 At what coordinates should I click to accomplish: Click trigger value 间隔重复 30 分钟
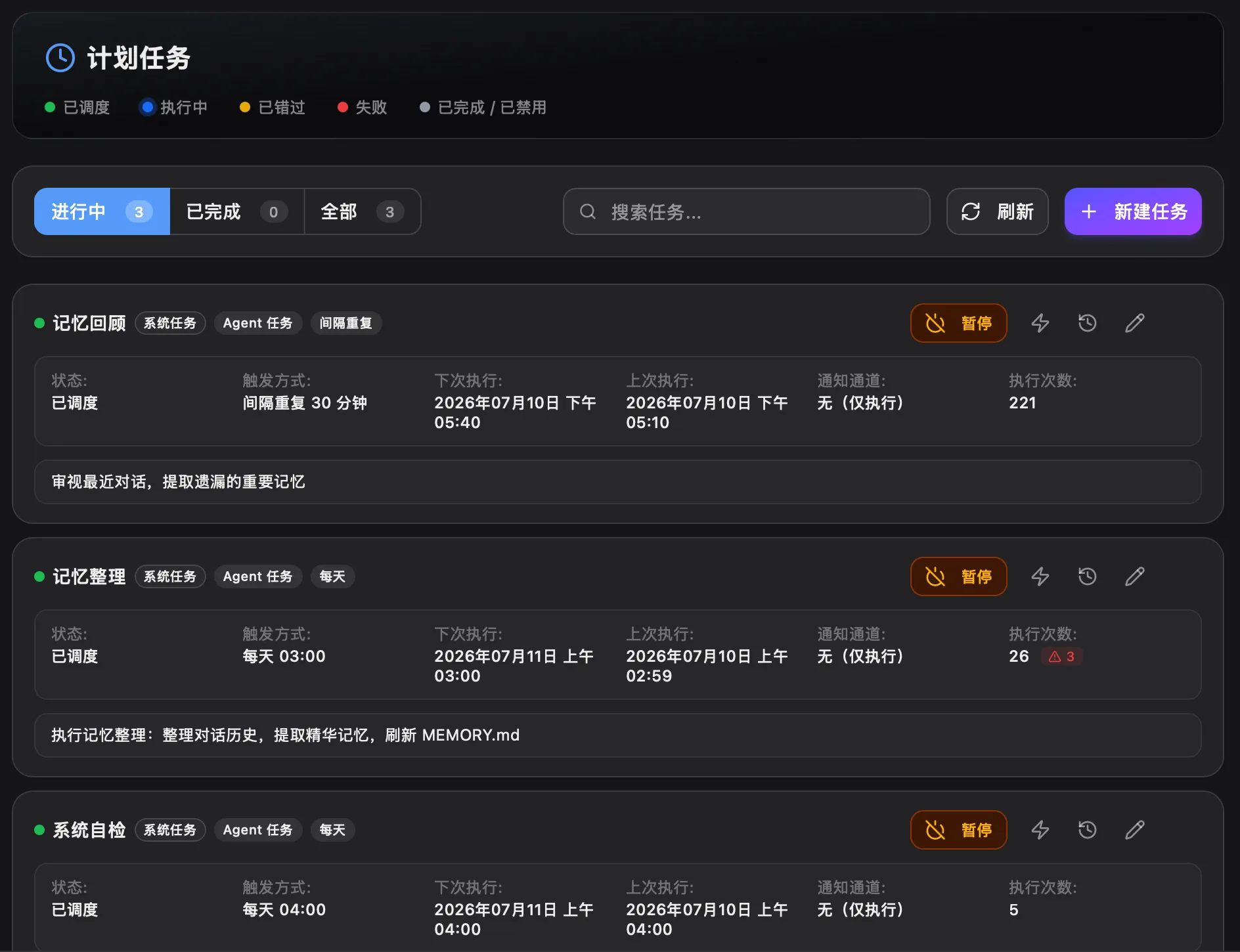tap(305, 403)
